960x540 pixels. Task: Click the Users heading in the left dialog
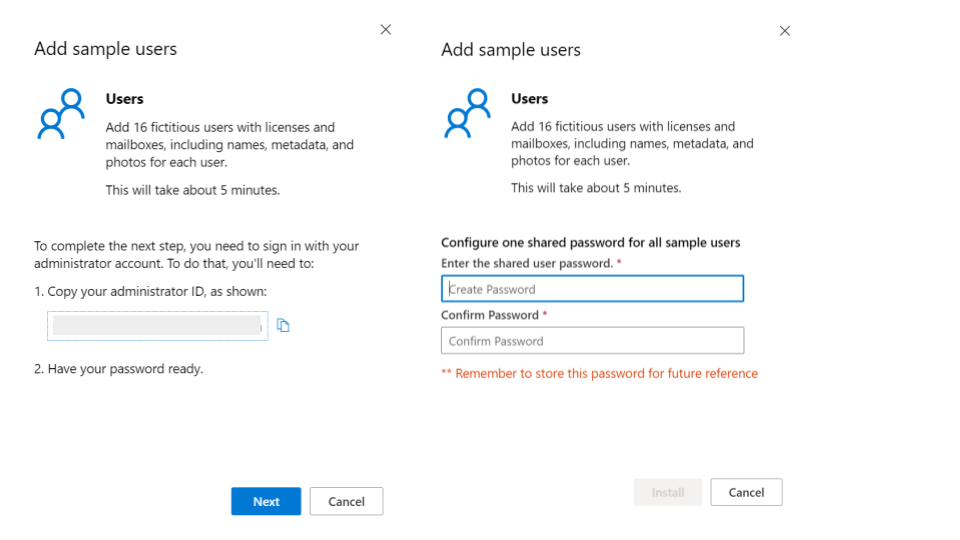pyautogui.click(x=125, y=99)
